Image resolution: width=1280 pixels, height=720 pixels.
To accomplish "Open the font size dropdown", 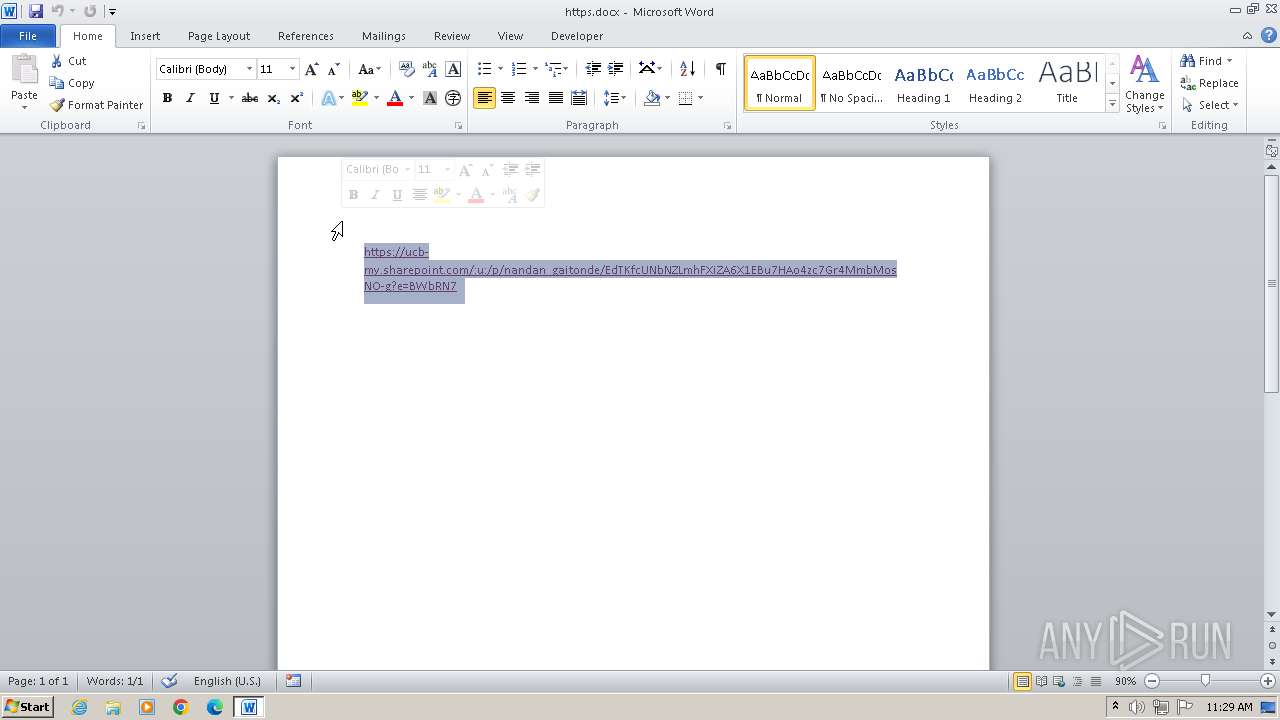I will pyautogui.click(x=292, y=69).
